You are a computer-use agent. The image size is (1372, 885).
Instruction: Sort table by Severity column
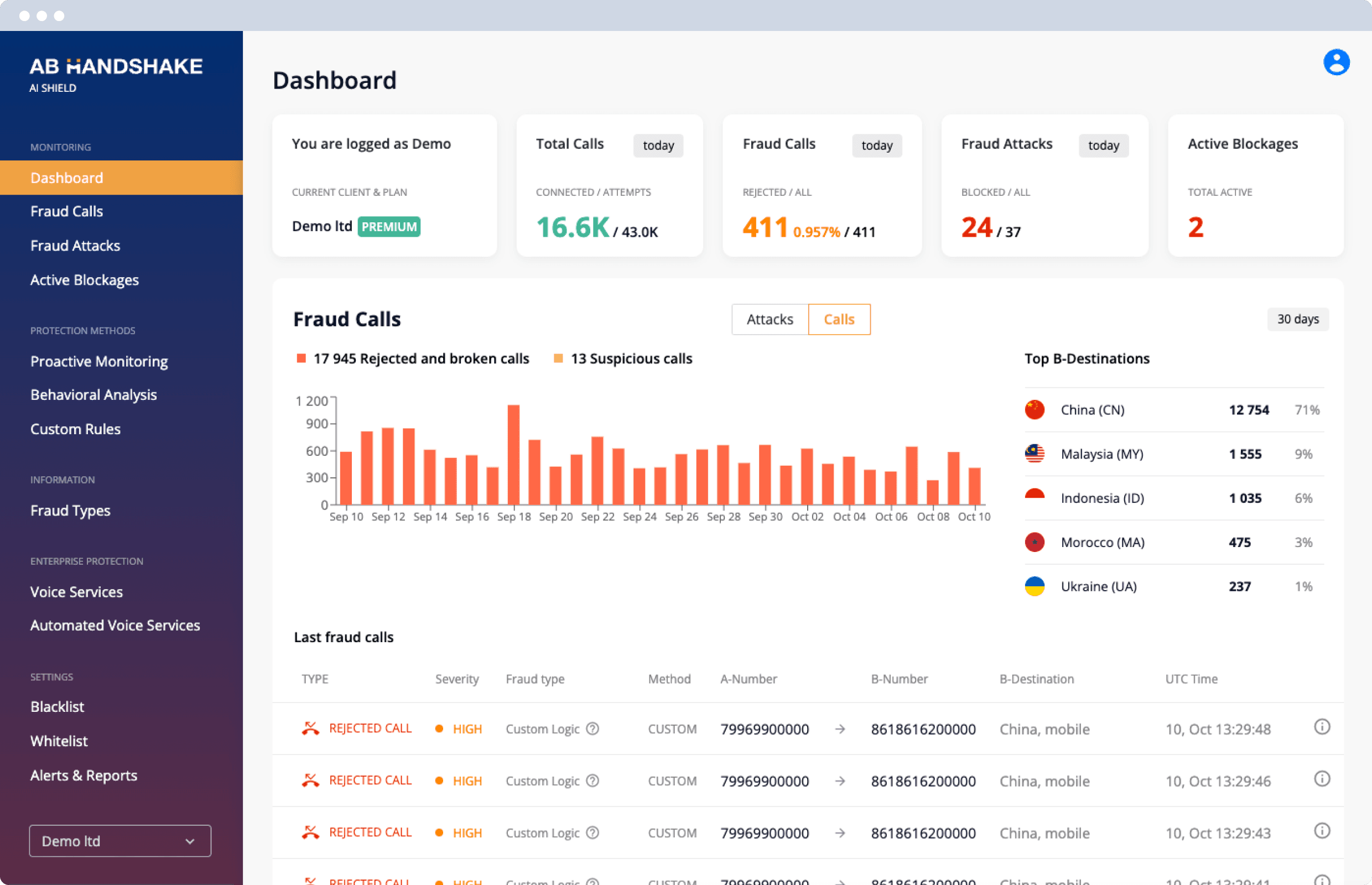point(457,679)
